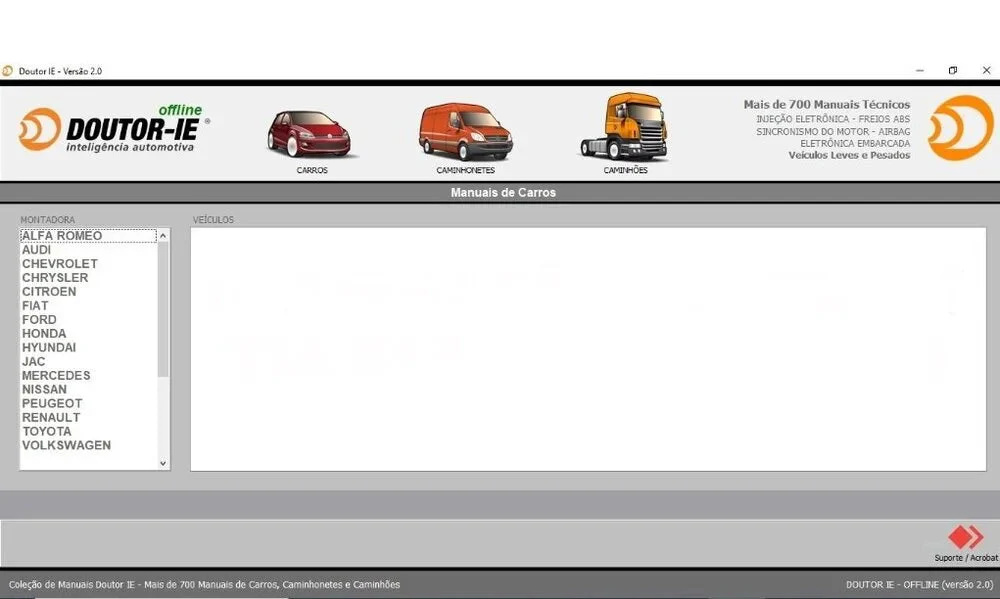Select TOYOTA in the manufacturer list
The height and width of the screenshot is (599, 1000).
[47, 432]
